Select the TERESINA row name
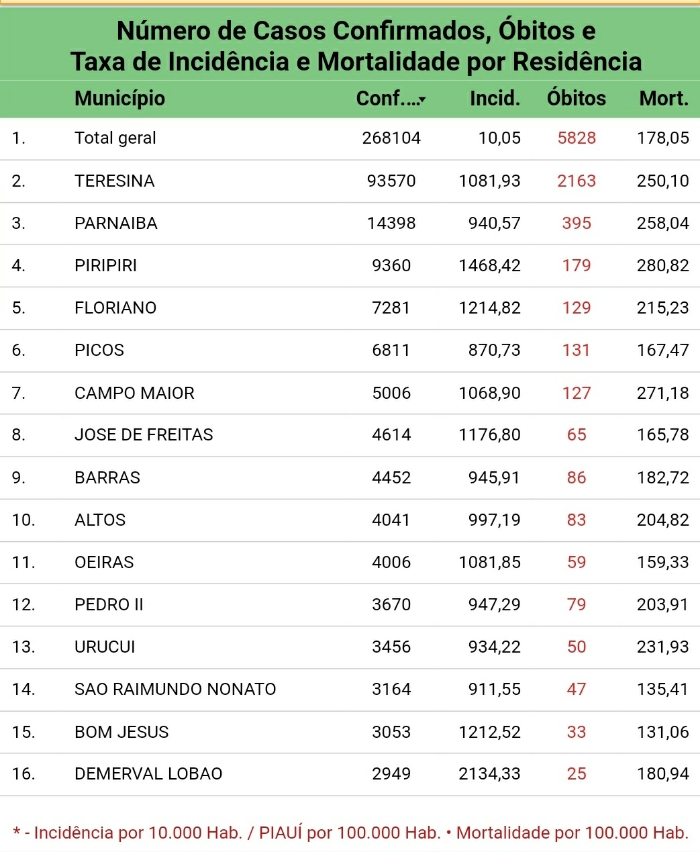 pyautogui.click(x=115, y=180)
